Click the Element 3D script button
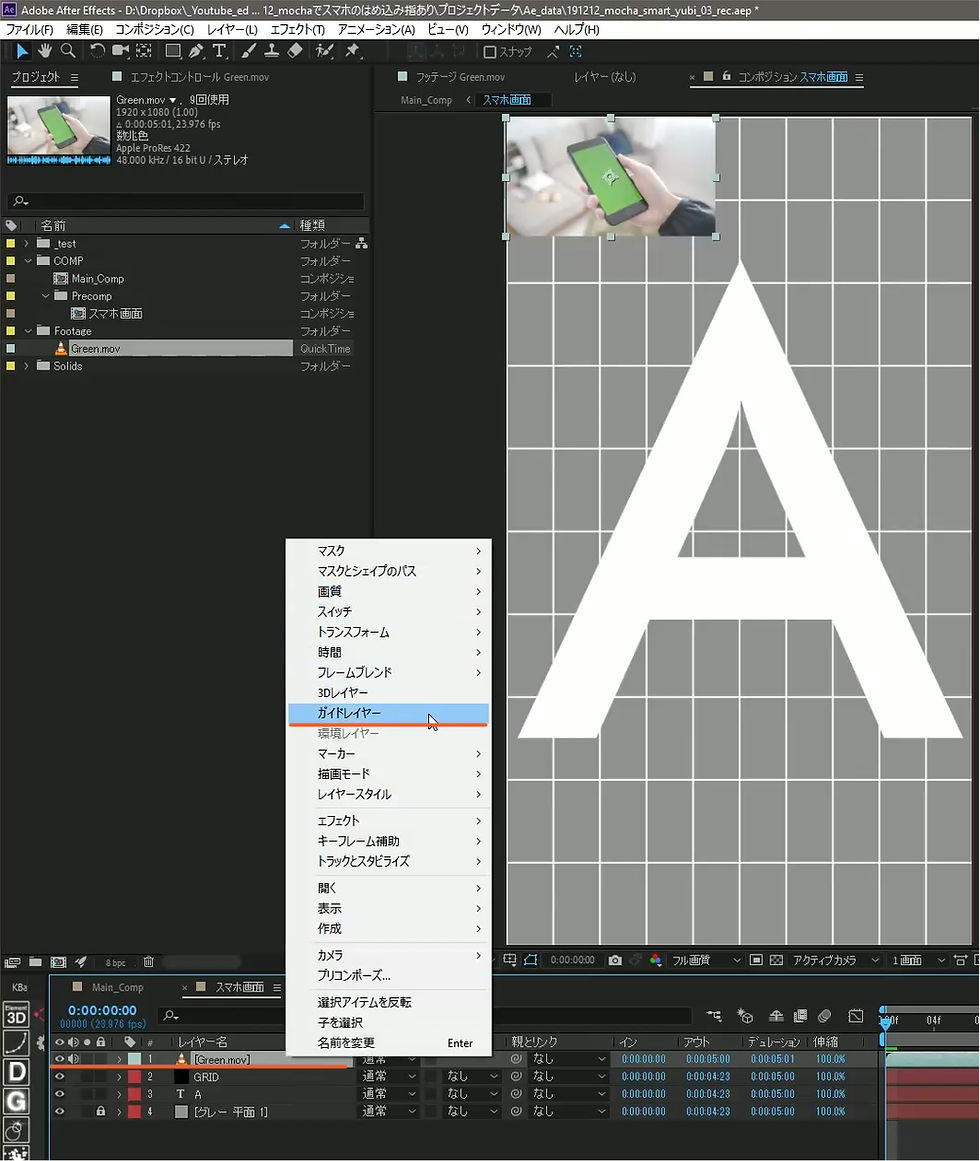 16,1014
